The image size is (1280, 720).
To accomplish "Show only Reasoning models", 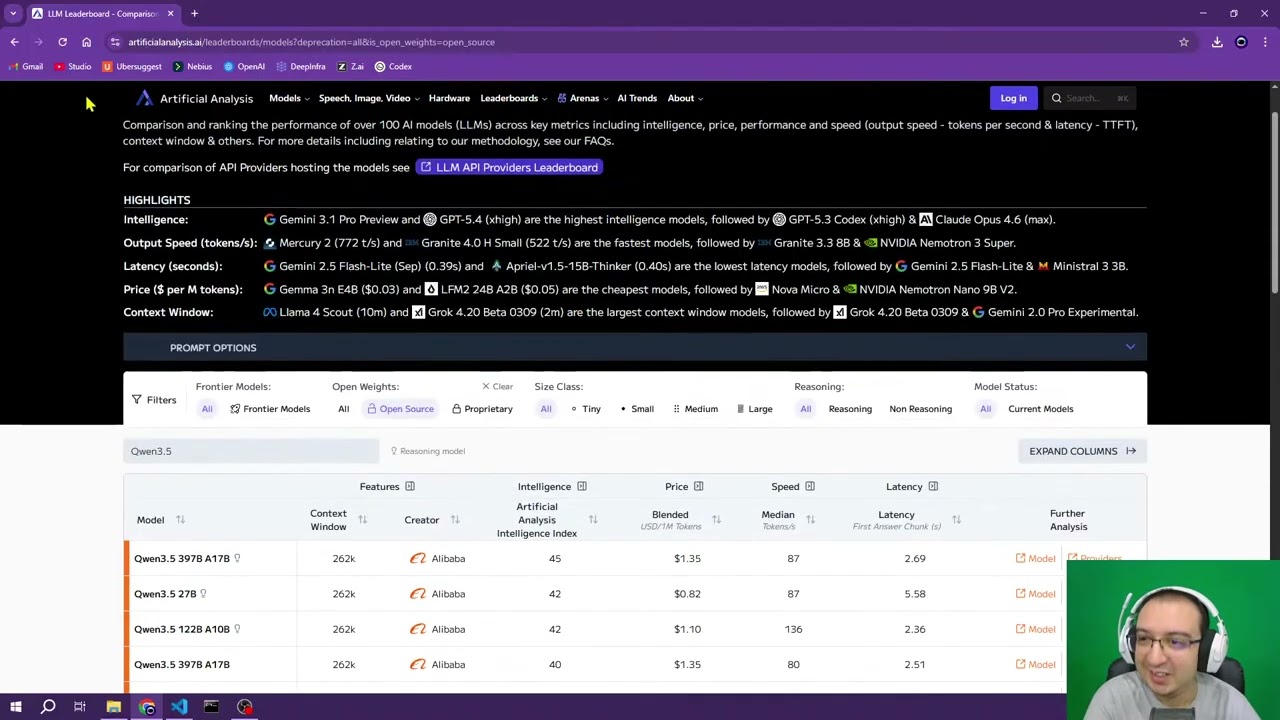I will click(850, 409).
